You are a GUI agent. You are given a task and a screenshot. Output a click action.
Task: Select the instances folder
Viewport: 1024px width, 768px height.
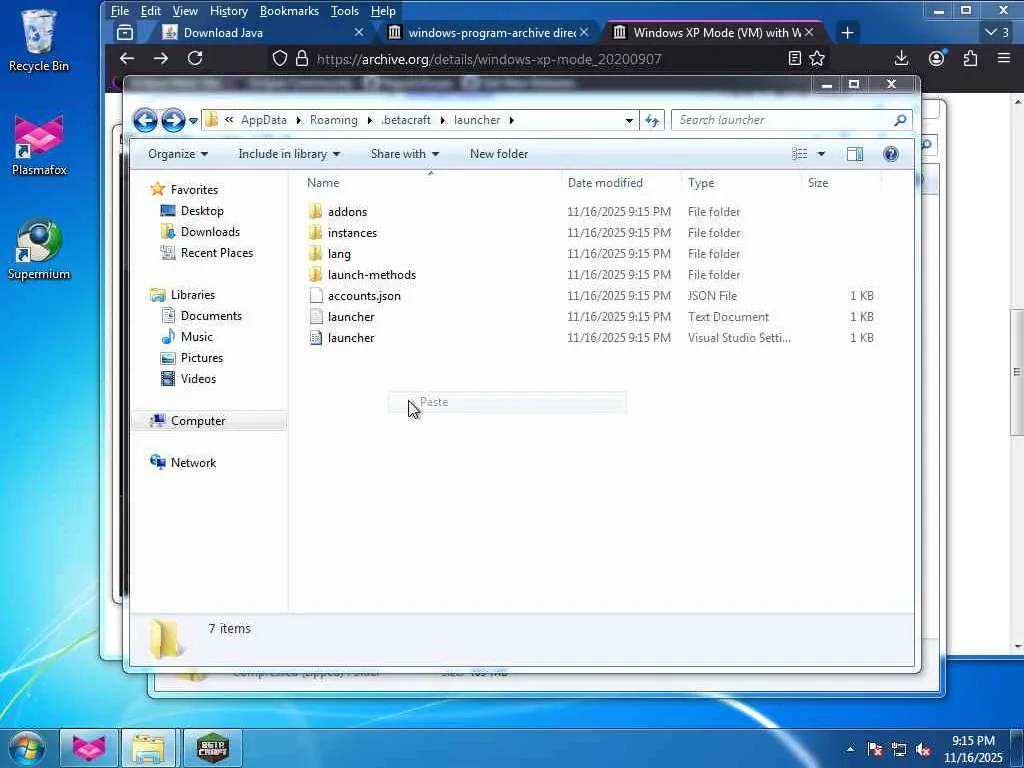(x=352, y=232)
